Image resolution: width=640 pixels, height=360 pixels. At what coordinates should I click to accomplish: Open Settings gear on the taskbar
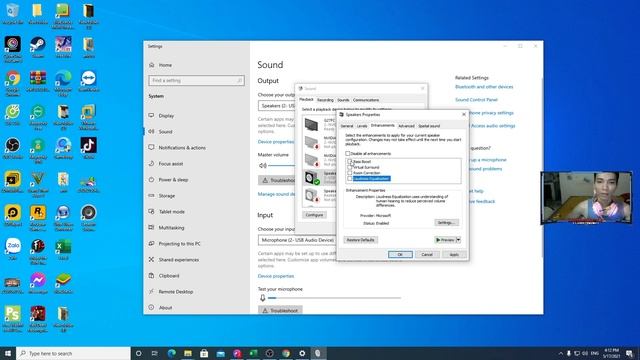(302, 353)
